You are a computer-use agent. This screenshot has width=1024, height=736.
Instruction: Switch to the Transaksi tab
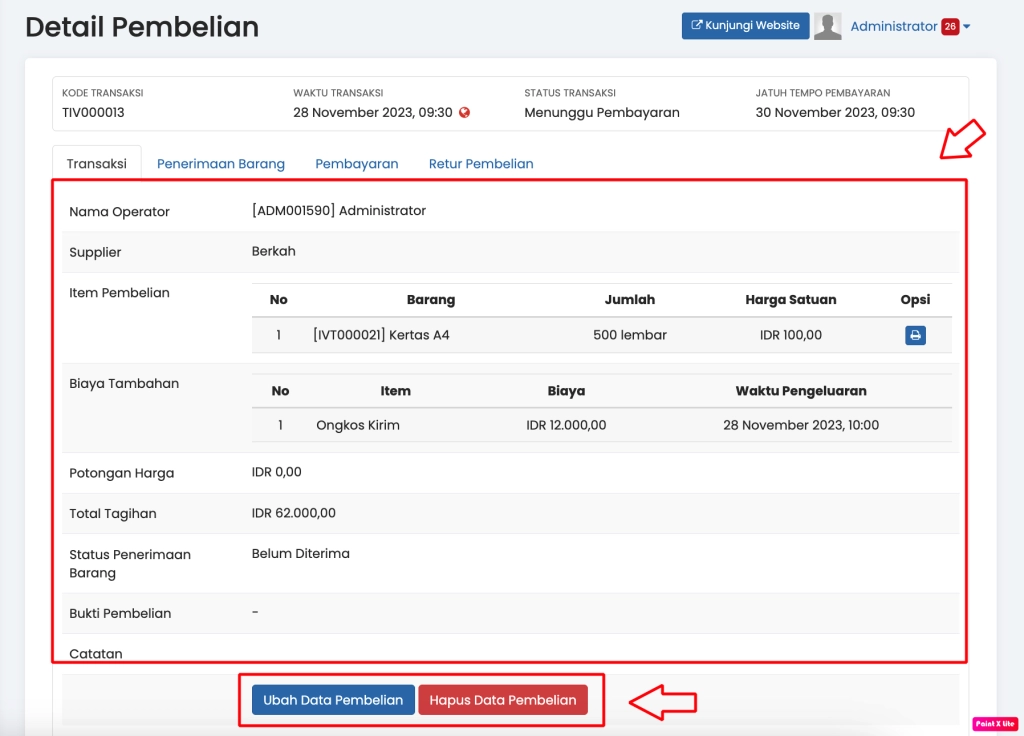point(97,164)
